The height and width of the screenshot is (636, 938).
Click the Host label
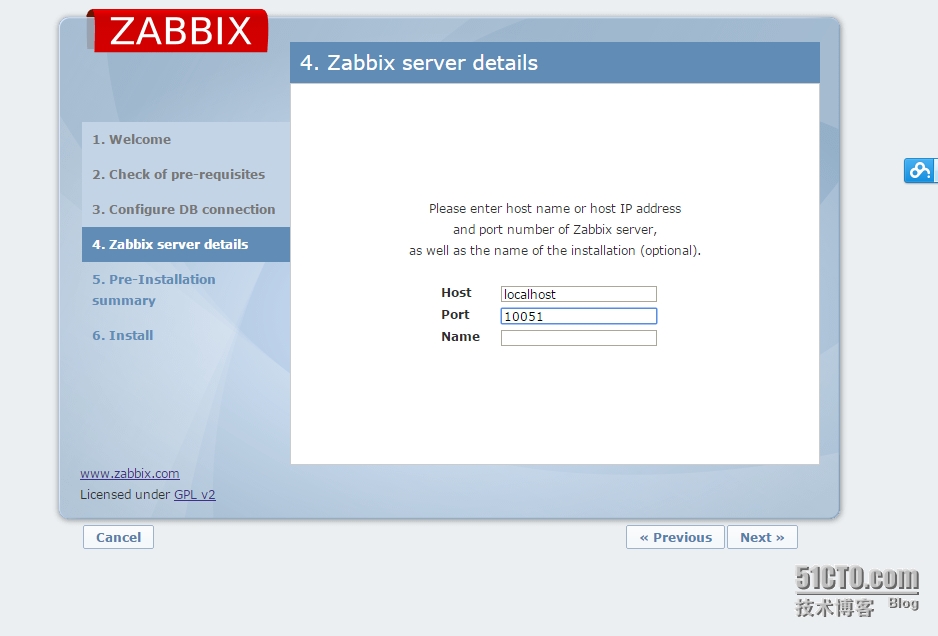point(456,293)
